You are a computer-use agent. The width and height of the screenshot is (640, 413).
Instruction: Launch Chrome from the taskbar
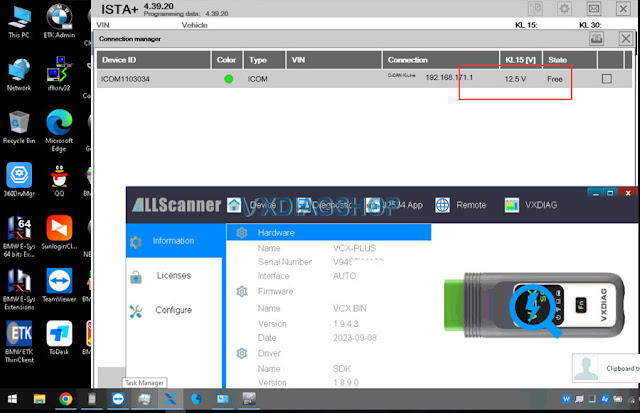[x=66, y=399]
